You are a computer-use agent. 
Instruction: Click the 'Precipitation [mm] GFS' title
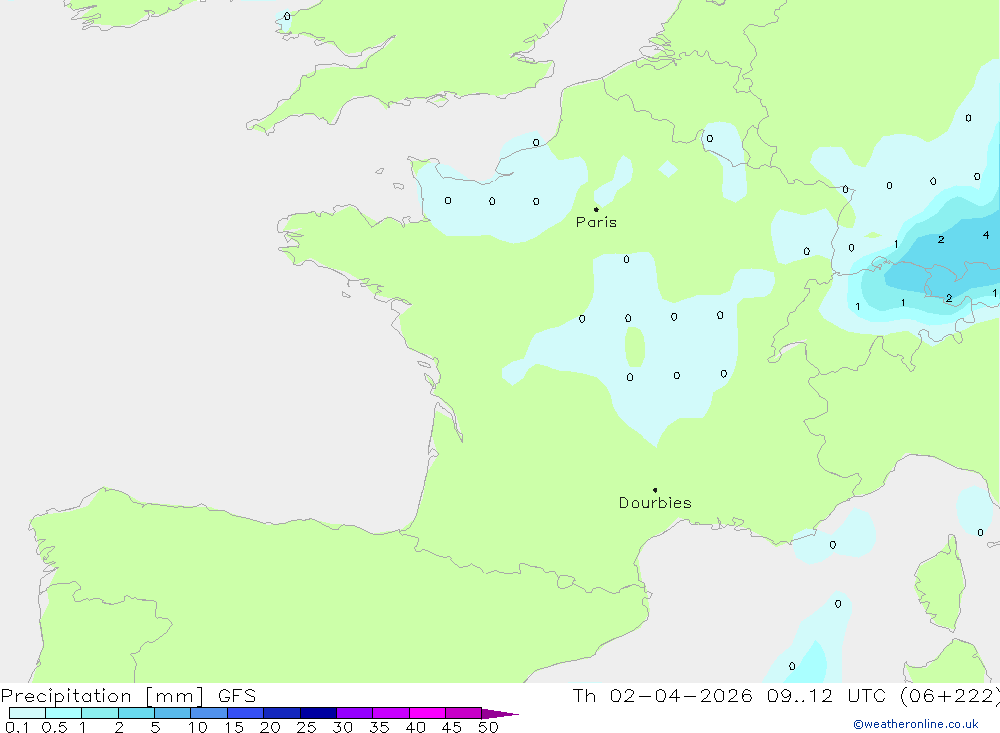128,695
